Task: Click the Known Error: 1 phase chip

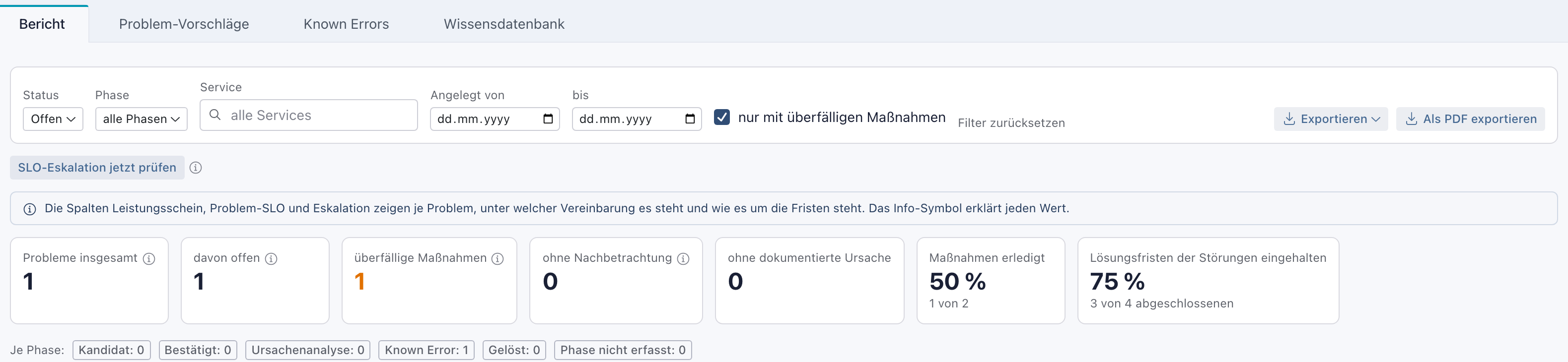Action: (427, 350)
